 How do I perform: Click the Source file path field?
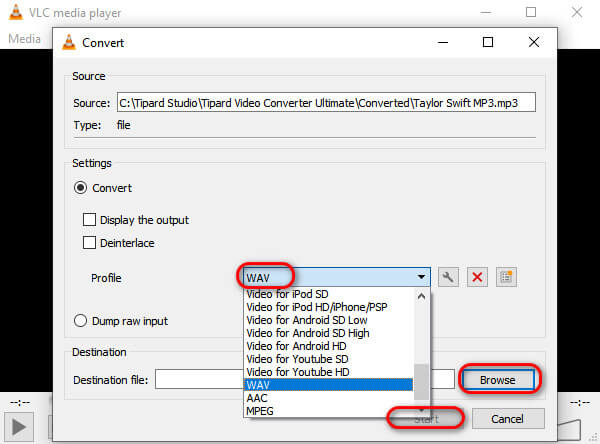pos(327,102)
